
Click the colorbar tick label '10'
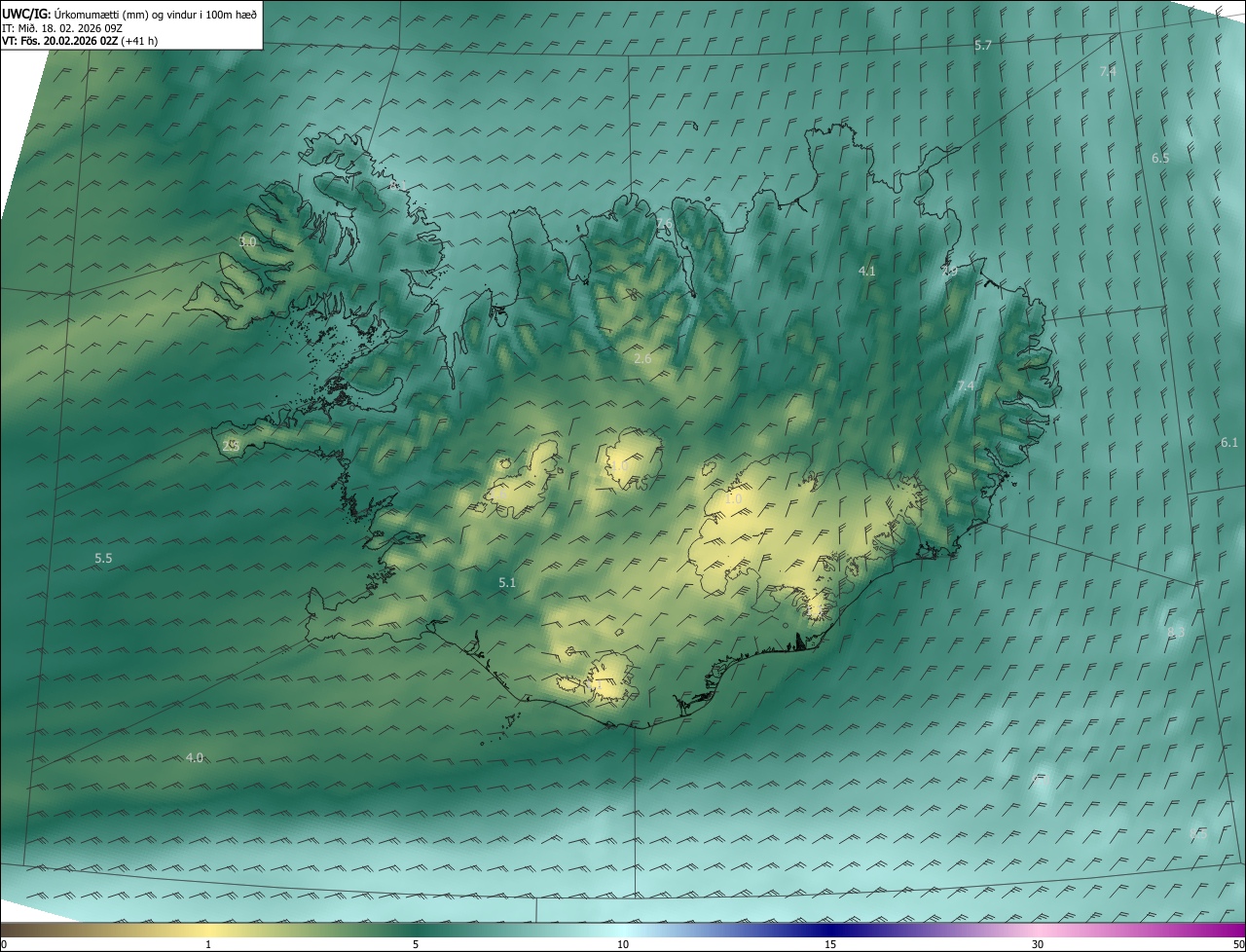[623, 945]
